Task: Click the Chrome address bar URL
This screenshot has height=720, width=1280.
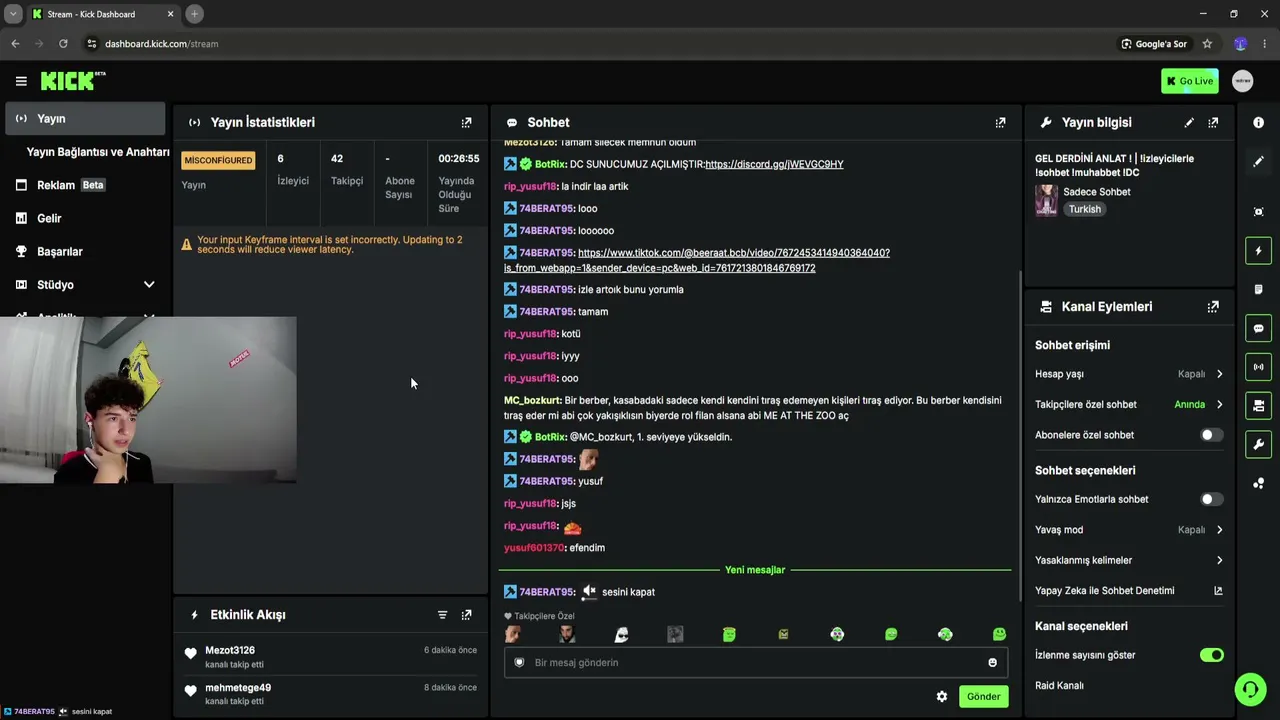Action: coord(161,44)
